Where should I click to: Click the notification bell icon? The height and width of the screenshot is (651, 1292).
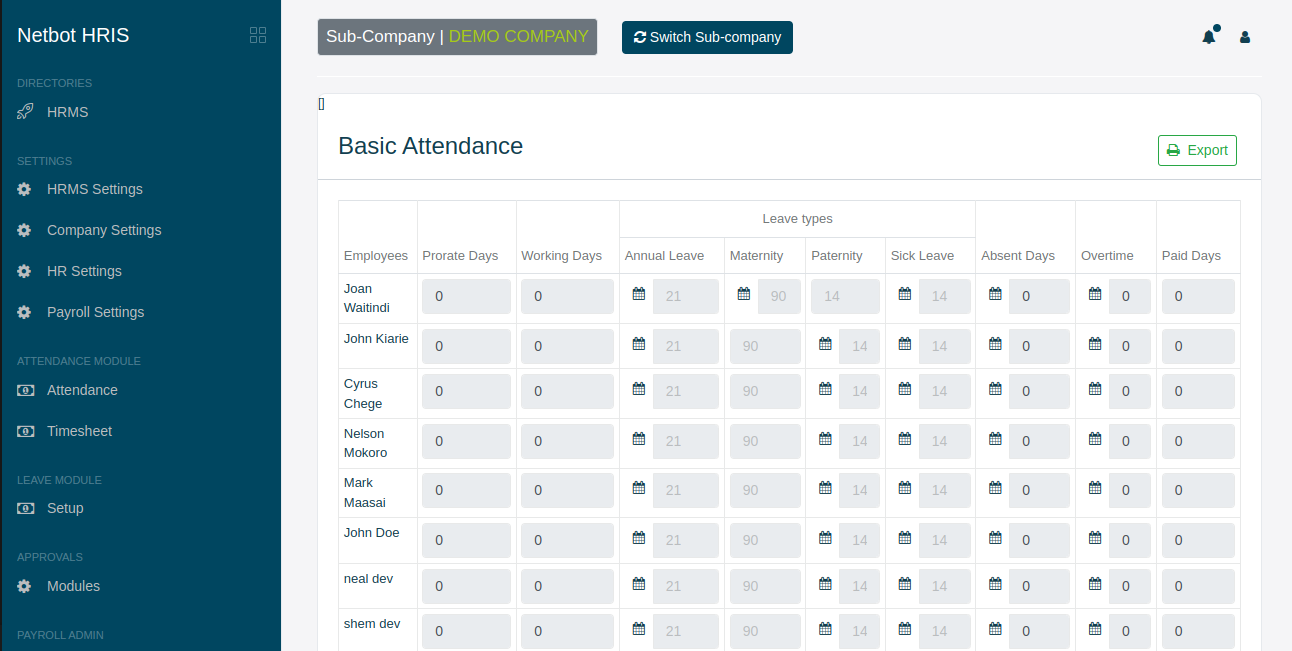point(1209,37)
